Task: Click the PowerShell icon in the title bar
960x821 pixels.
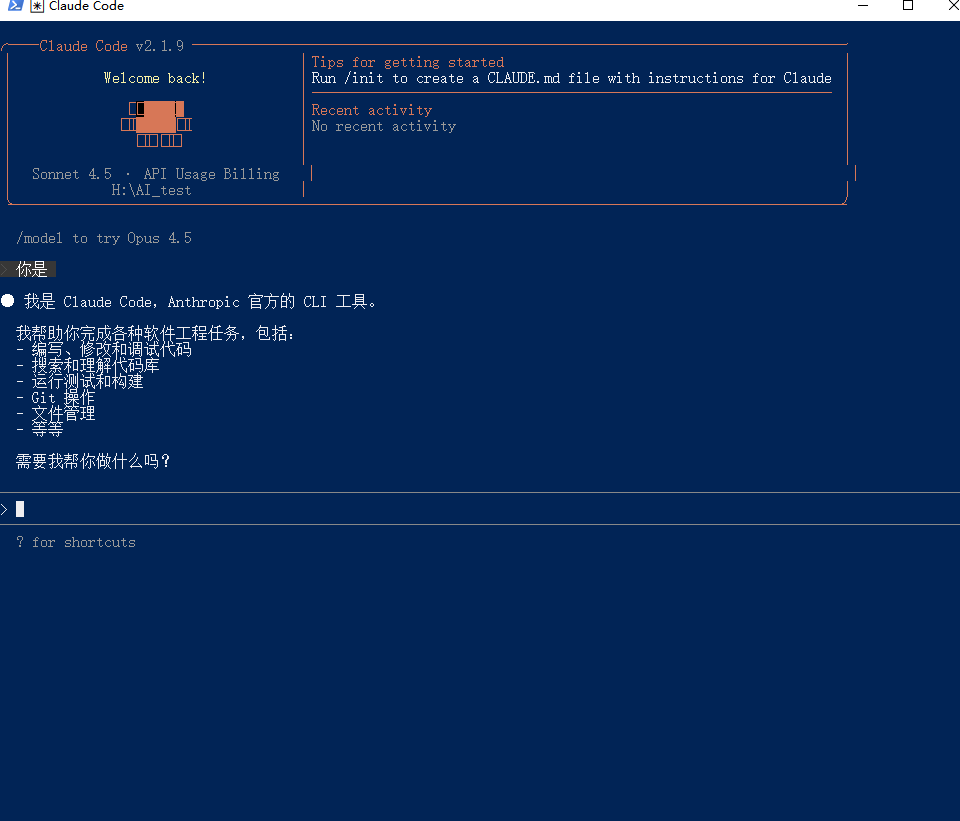Action: coord(15,6)
